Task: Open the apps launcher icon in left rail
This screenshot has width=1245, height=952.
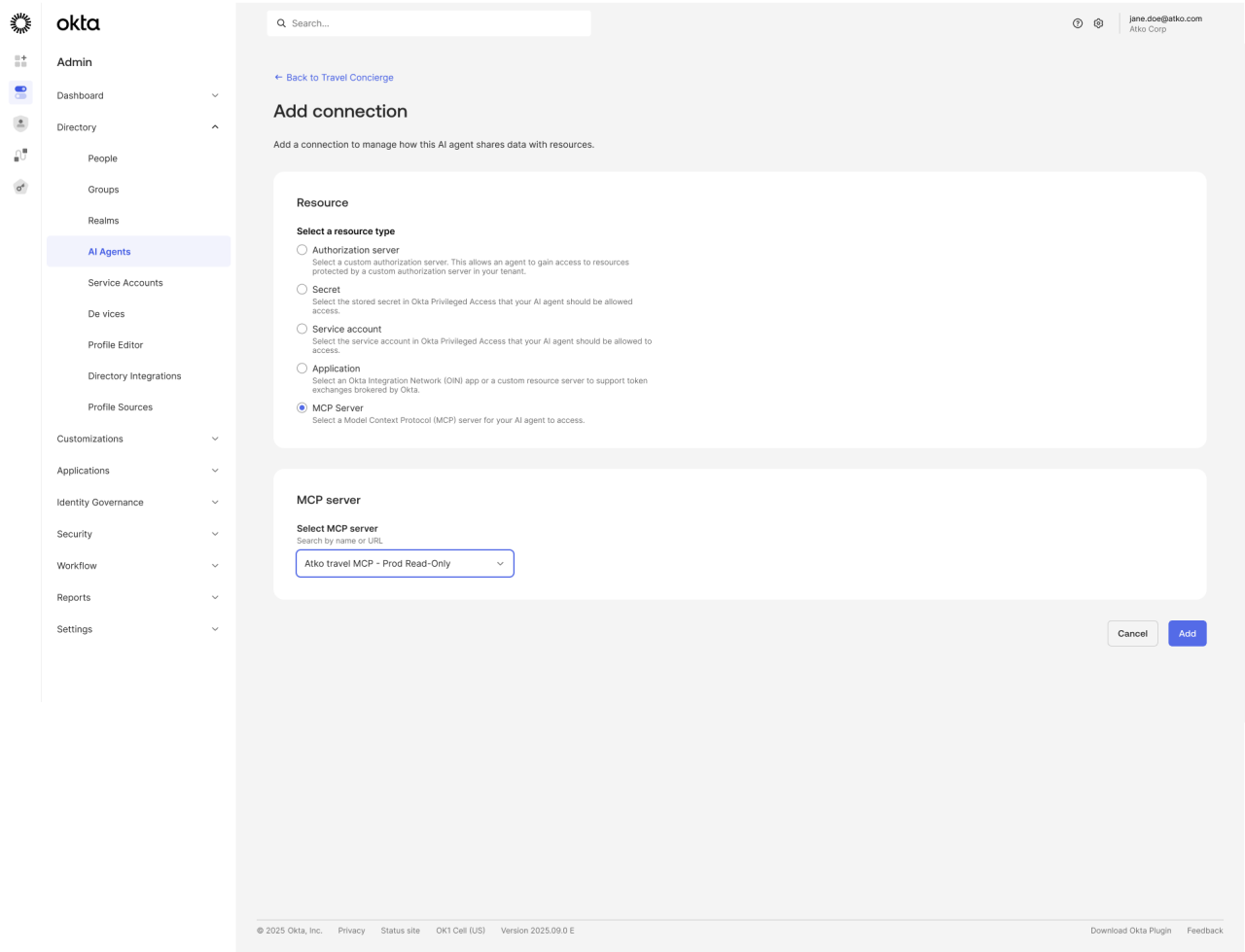Action: (x=19, y=60)
